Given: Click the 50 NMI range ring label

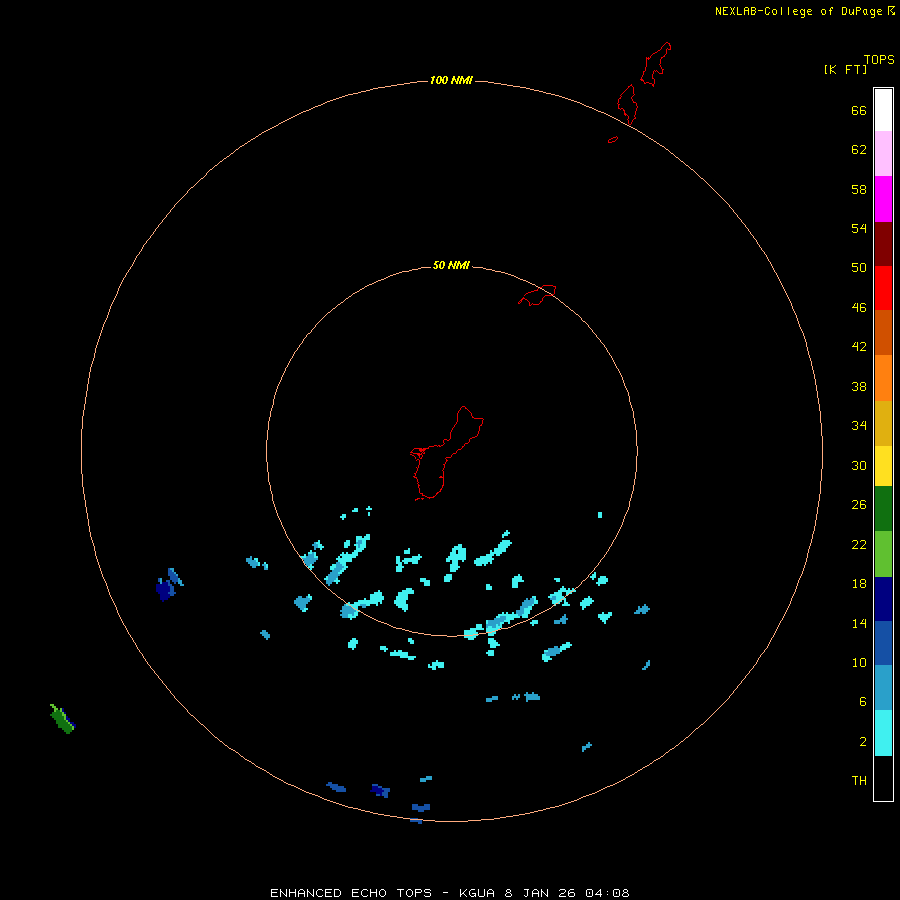Looking at the screenshot, I should 451,265.
